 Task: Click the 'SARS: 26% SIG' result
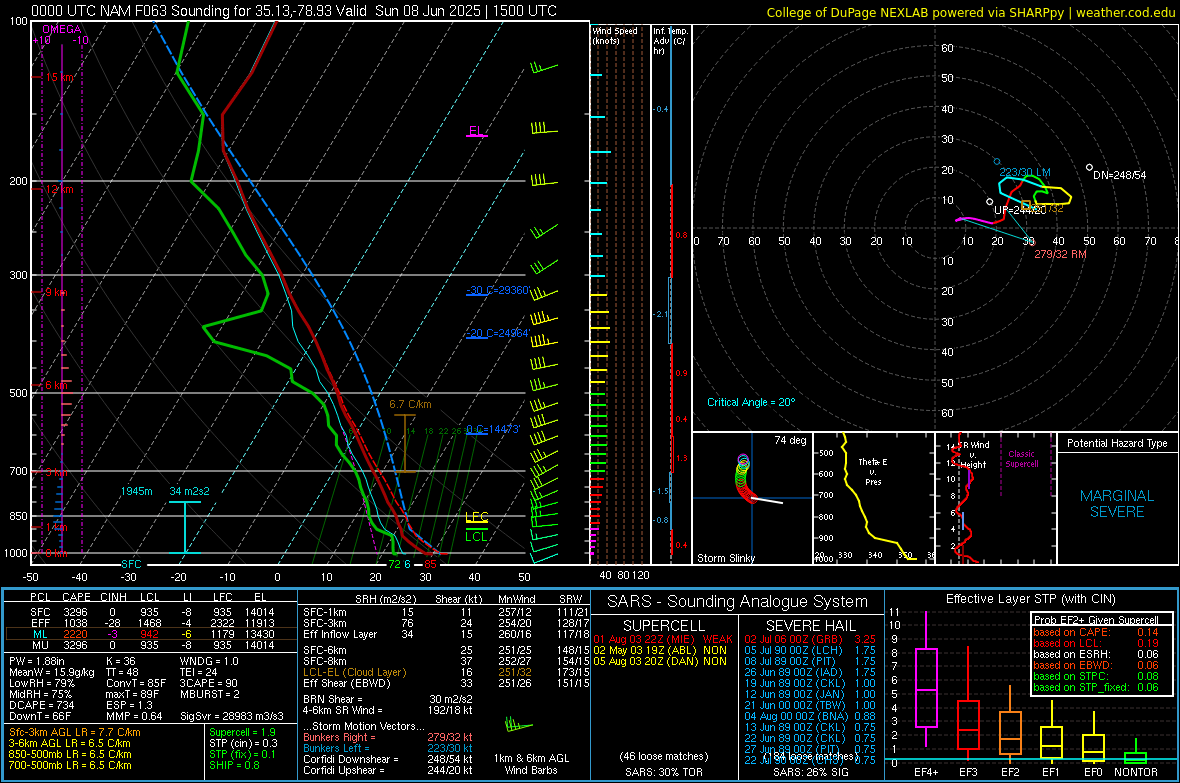(x=810, y=772)
